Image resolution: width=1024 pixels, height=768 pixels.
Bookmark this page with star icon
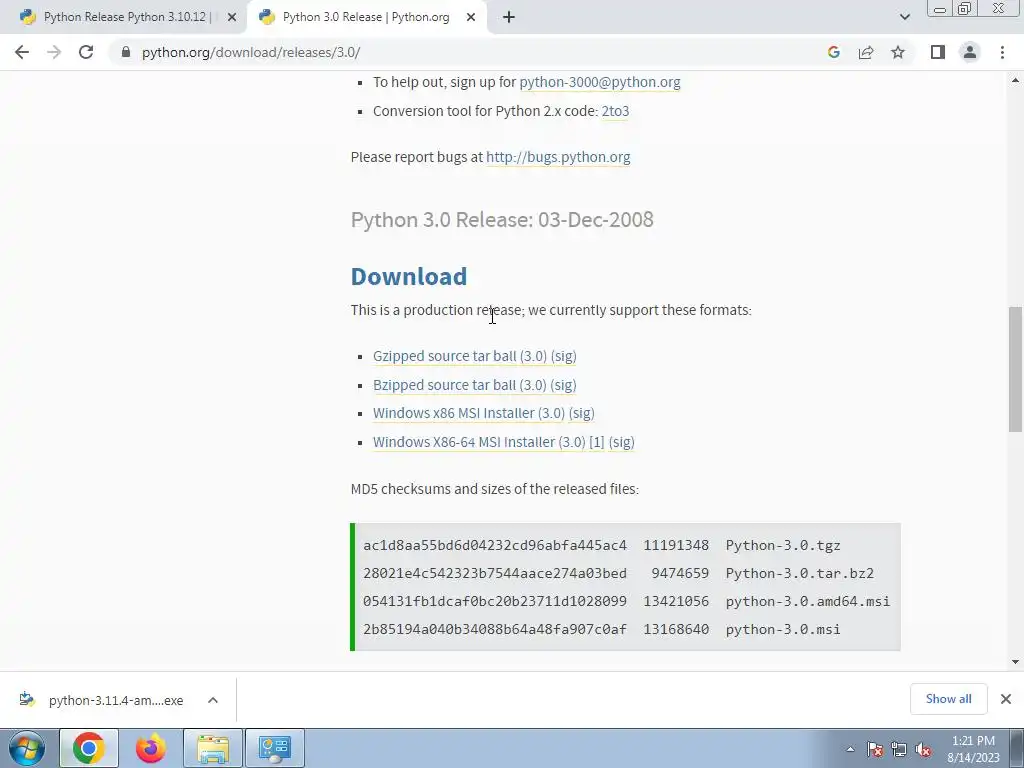tap(898, 52)
